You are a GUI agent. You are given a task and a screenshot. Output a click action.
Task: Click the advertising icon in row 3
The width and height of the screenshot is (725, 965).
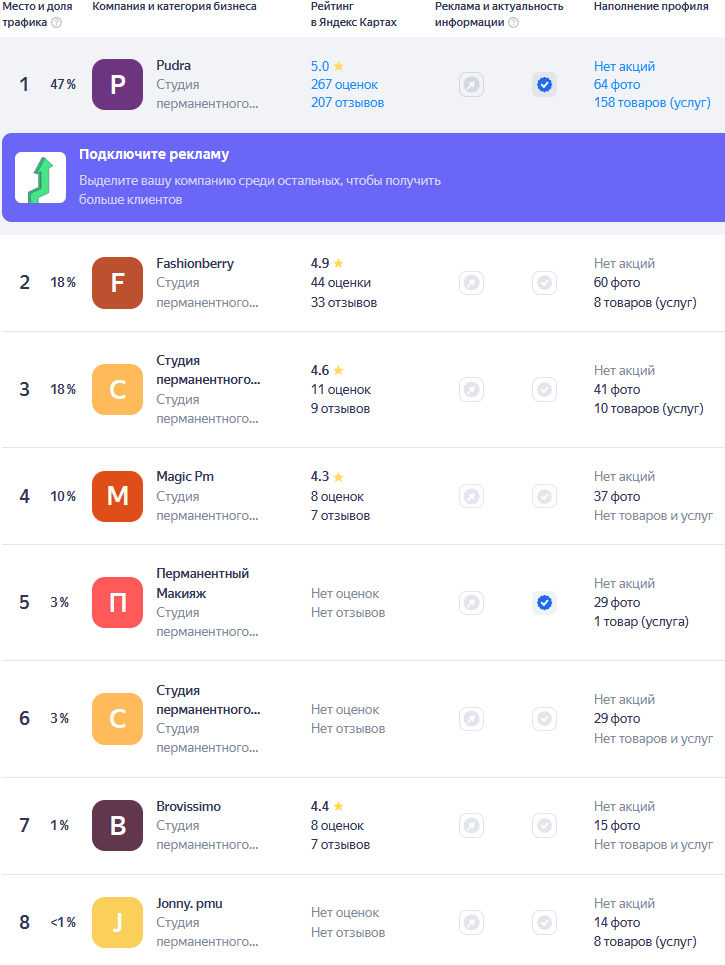(471, 390)
